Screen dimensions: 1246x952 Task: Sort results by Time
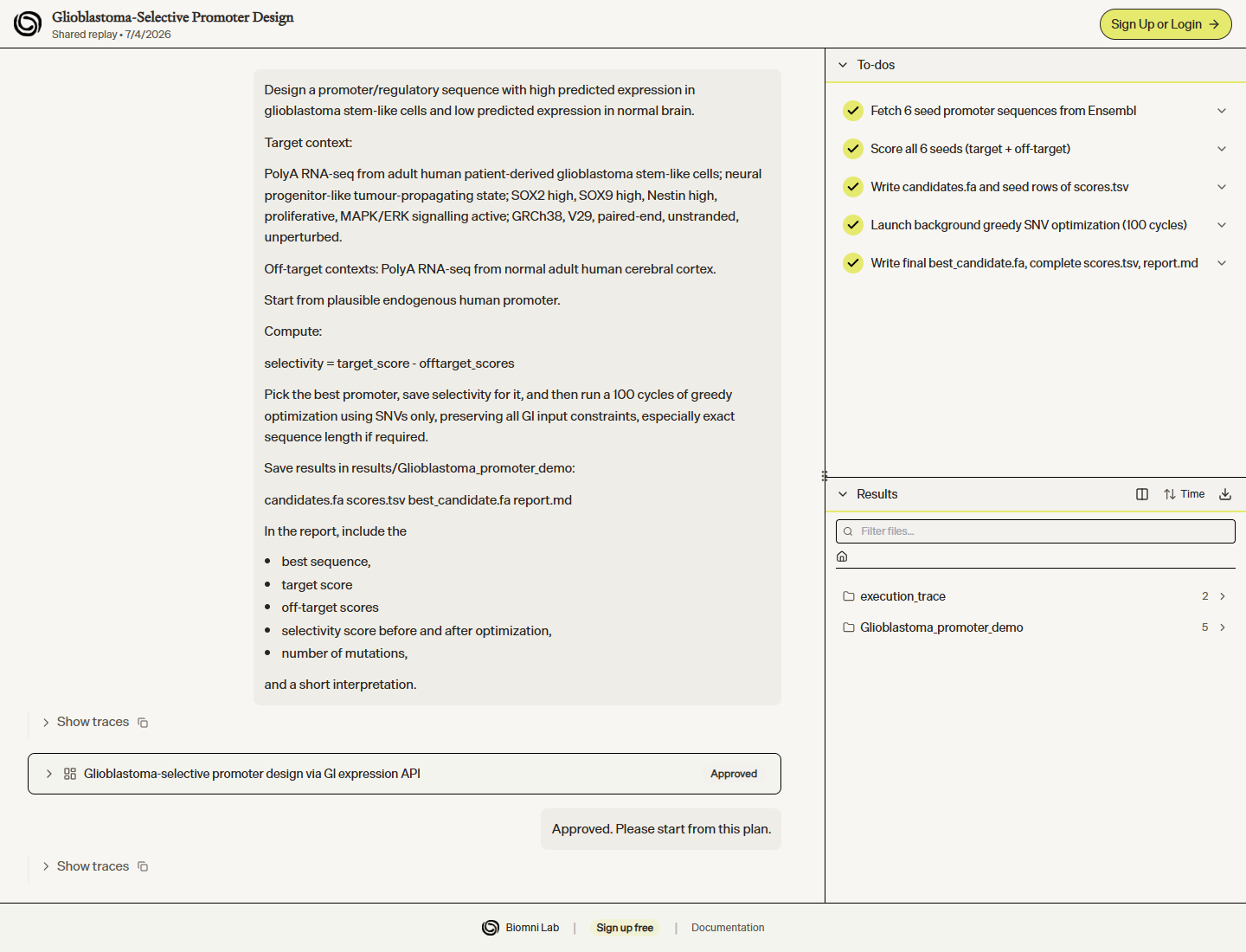tap(1184, 494)
